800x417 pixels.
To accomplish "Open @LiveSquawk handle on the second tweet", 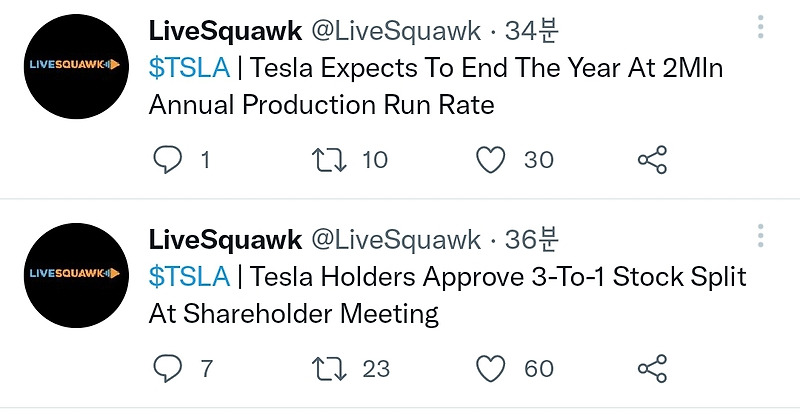I will (x=396, y=240).
